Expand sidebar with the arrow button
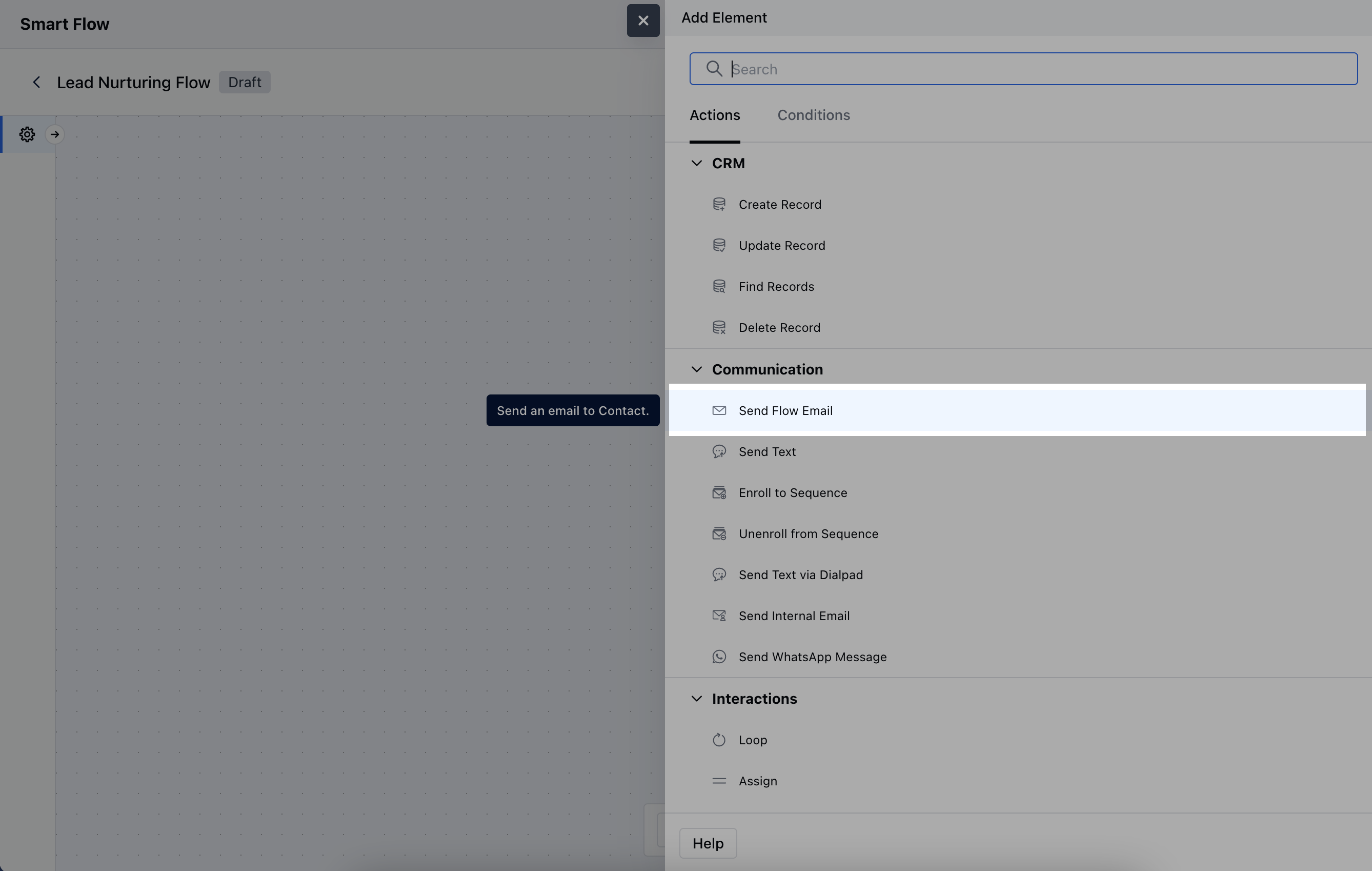The image size is (1372, 871). tap(55, 134)
